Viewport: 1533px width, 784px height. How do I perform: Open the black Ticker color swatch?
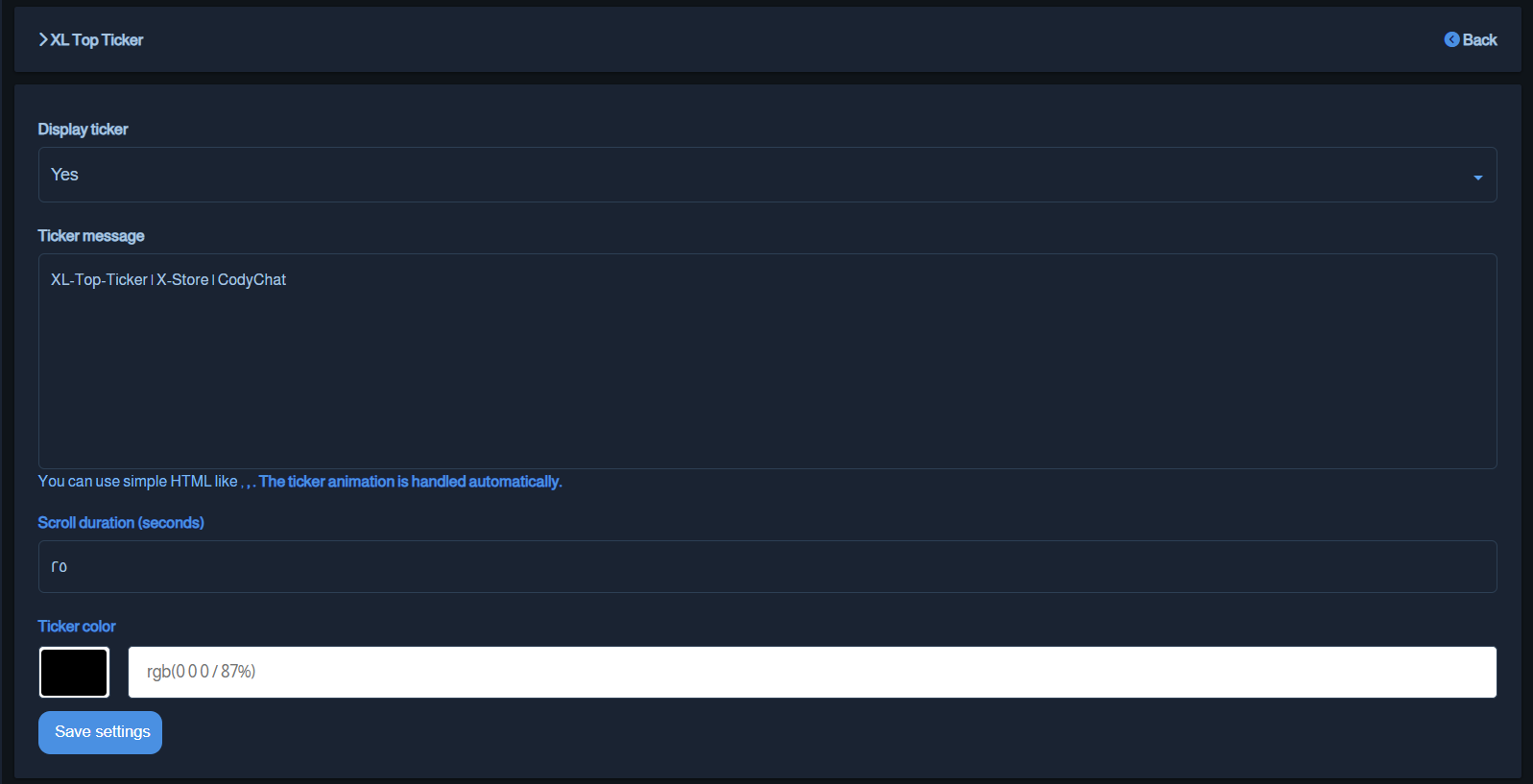(74, 672)
